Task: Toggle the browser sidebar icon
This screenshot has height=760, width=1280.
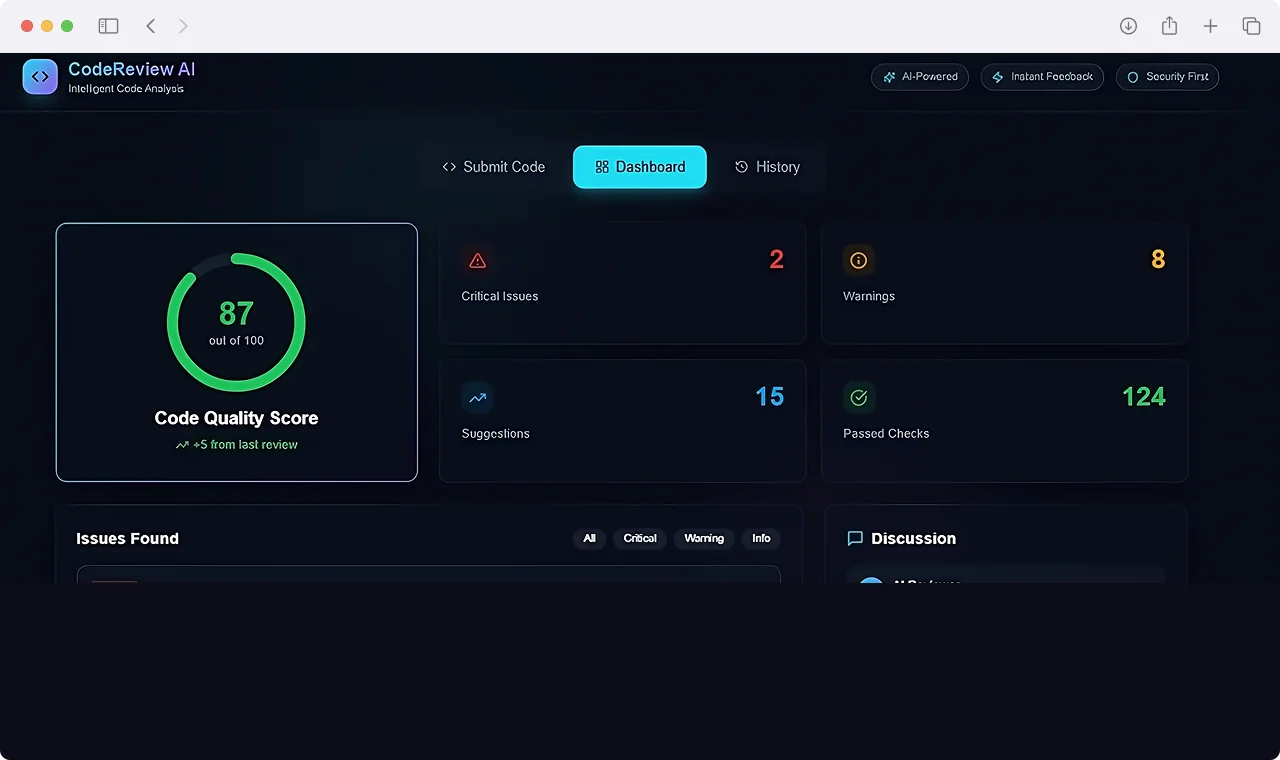Action: point(108,26)
